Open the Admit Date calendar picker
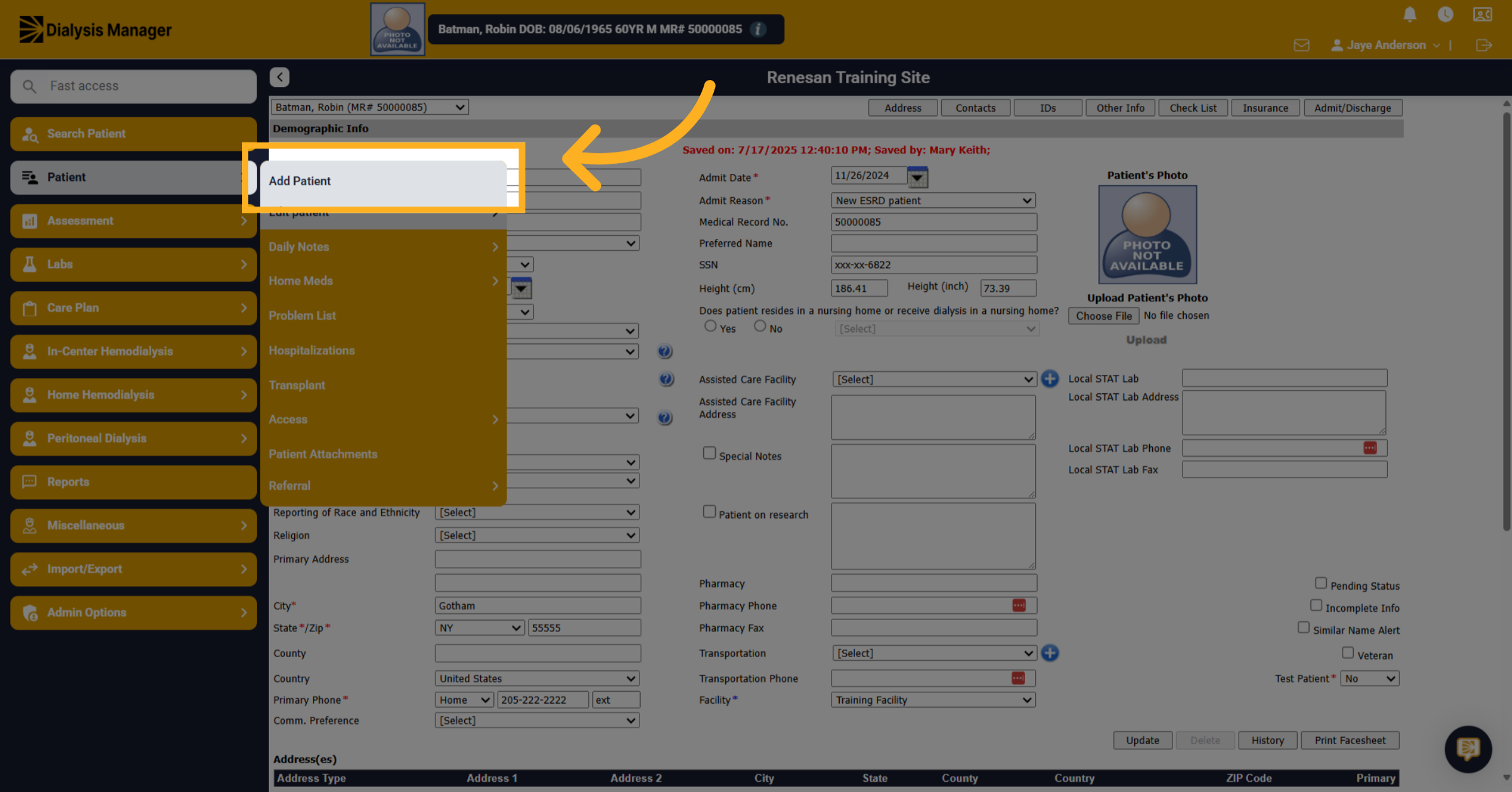 (917, 177)
